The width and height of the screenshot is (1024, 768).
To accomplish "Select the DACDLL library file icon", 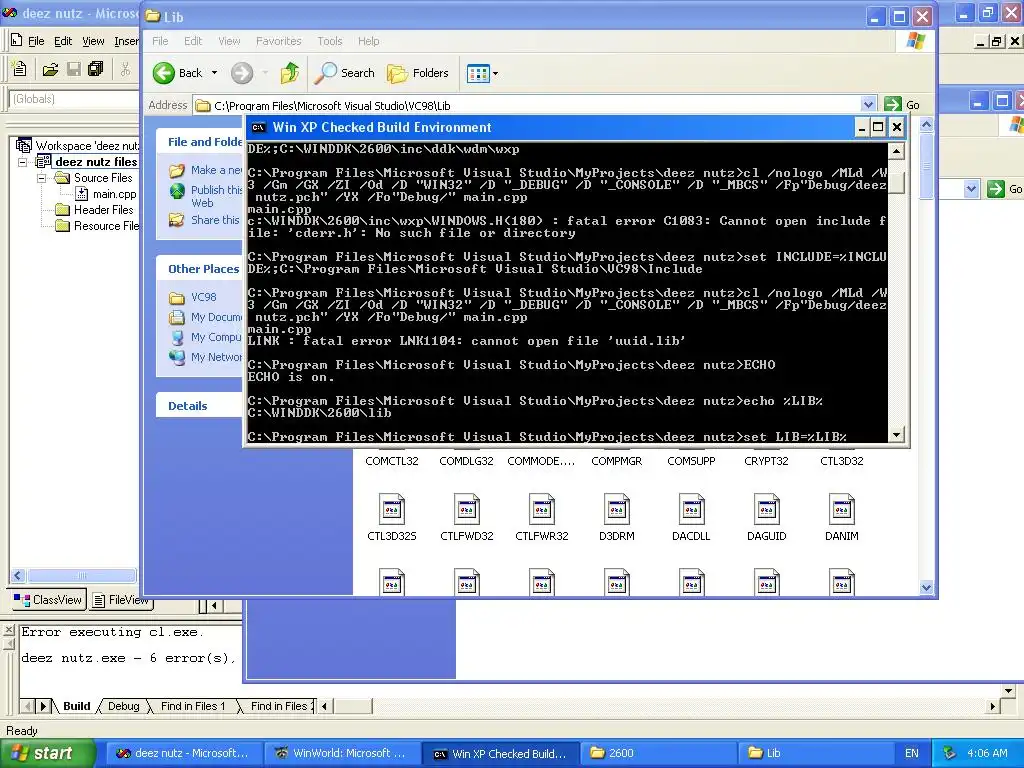I will click(691, 509).
